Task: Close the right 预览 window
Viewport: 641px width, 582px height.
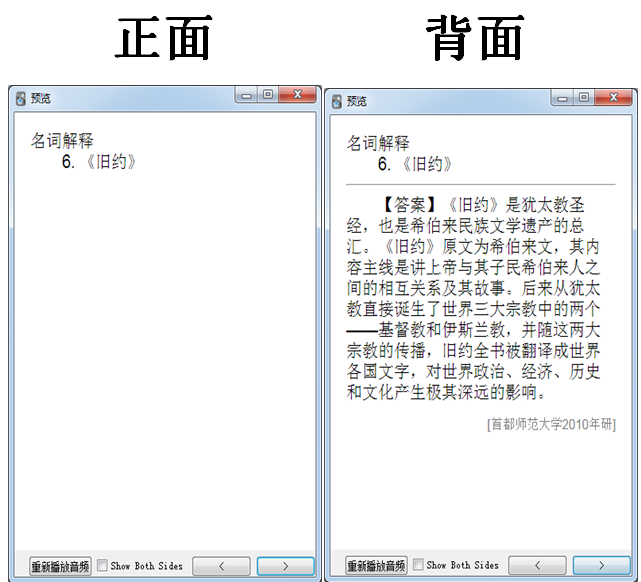Action: pos(614,98)
